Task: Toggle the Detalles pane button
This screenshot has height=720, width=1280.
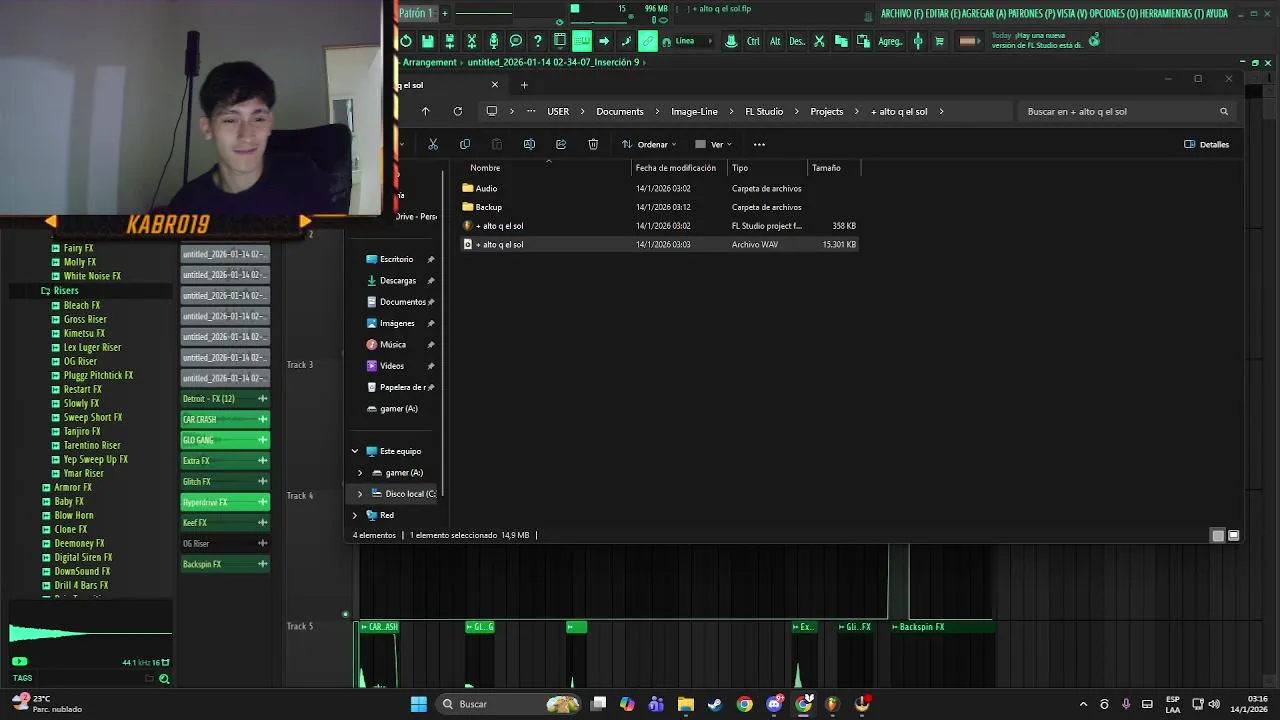Action: 1206,144
